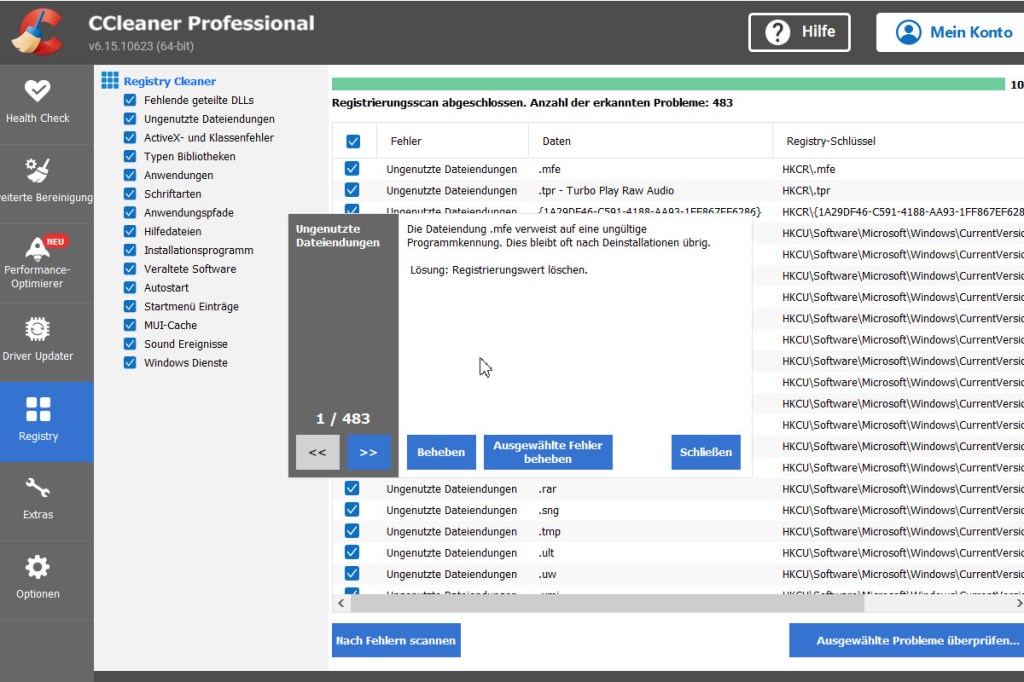Open the Extras wrench section
The image size is (1024, 682).
point(37,500)
